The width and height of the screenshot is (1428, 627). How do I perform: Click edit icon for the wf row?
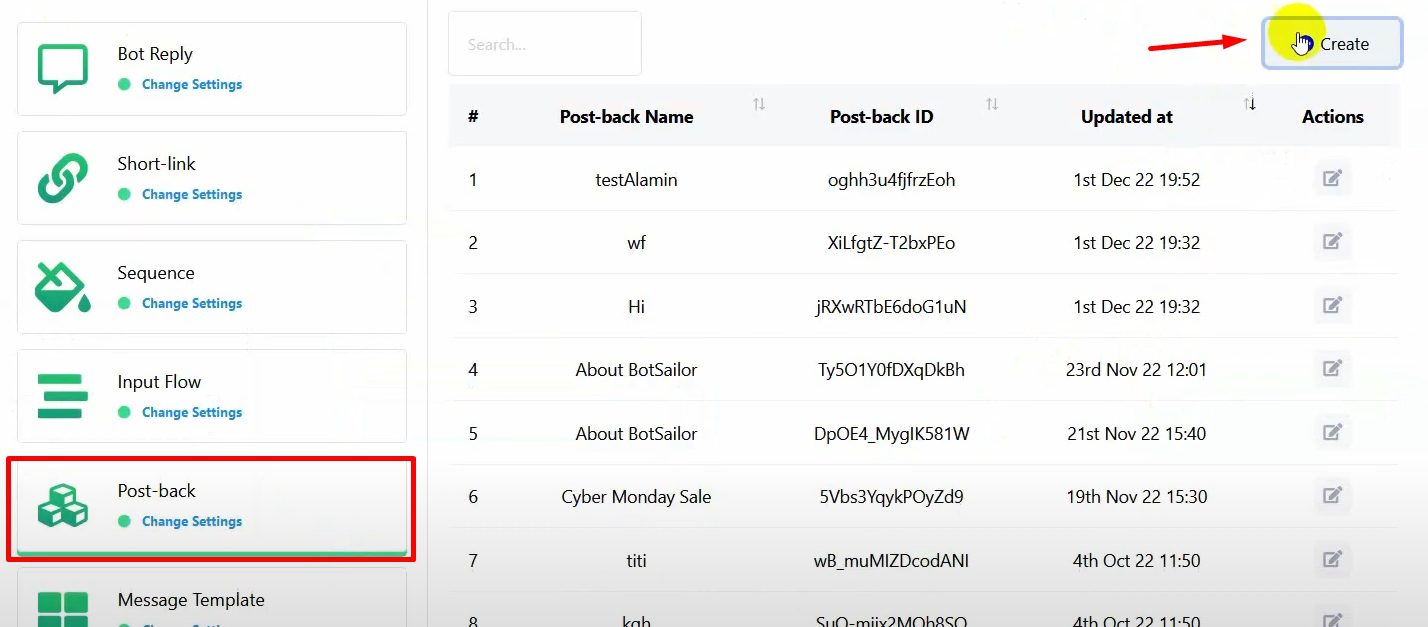[x=1332, y=242]
